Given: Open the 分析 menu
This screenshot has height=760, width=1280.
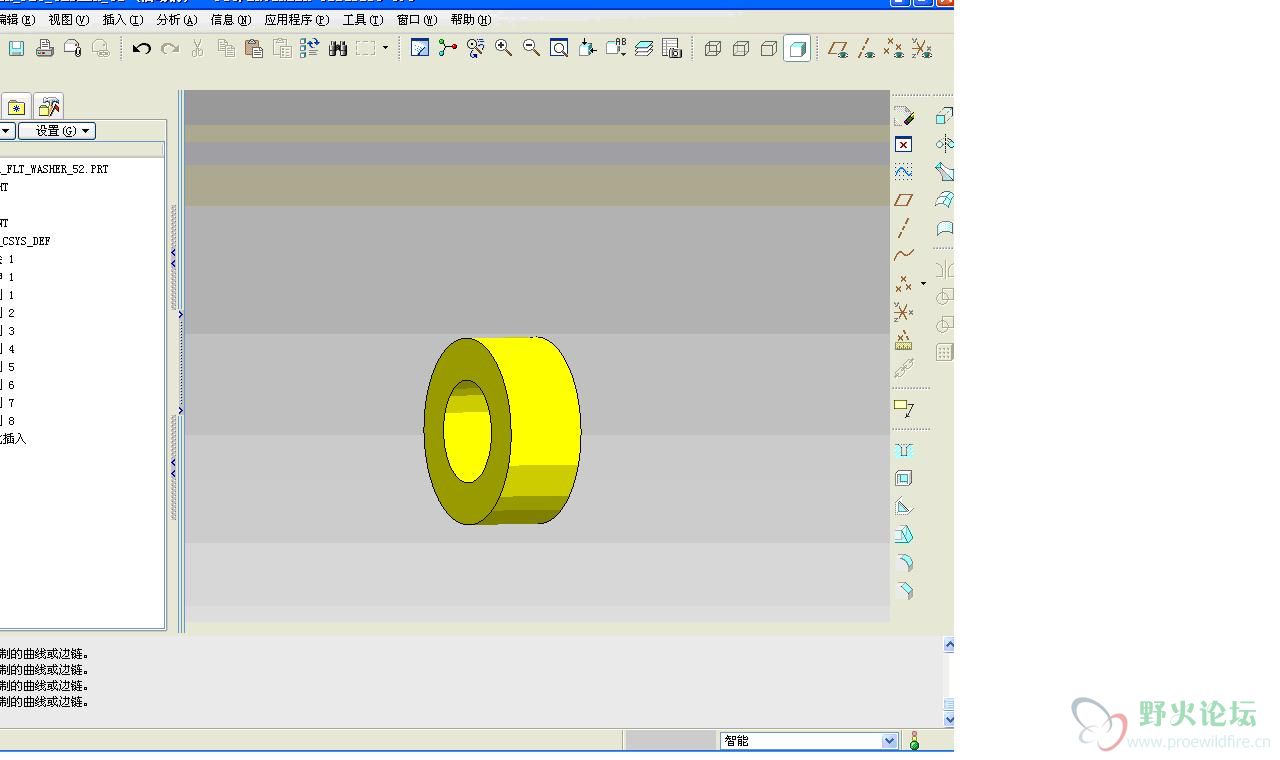Looking at the screenshot, I should click(x=176, y=19).
